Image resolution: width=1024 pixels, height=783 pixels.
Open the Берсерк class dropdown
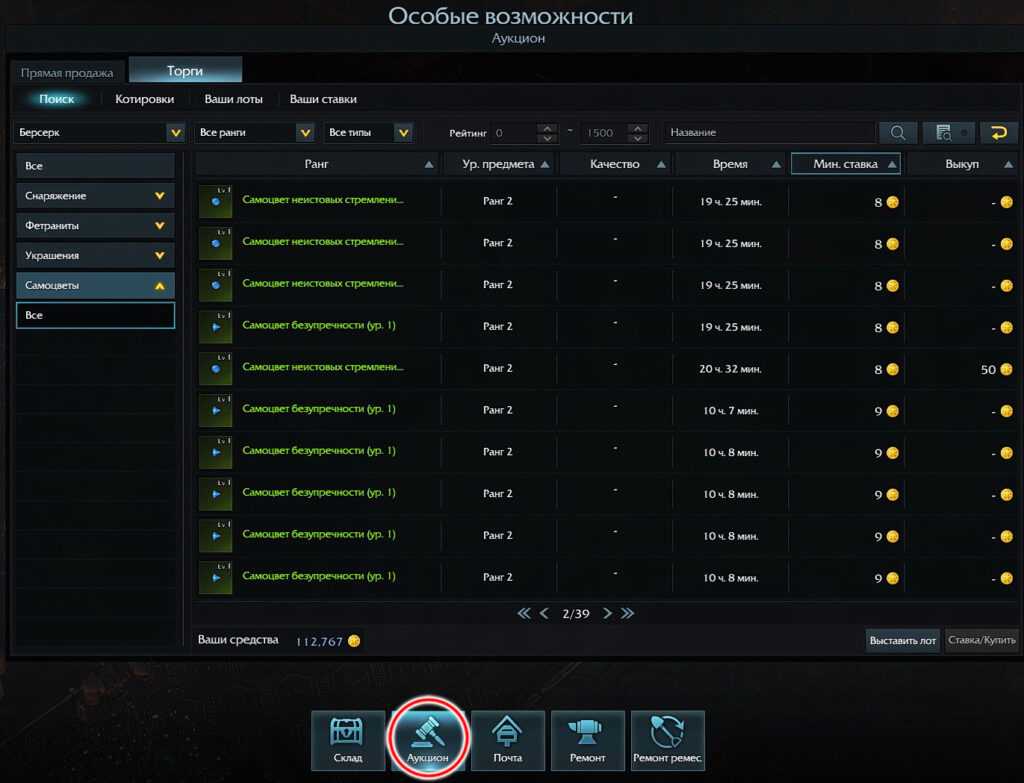99,133
